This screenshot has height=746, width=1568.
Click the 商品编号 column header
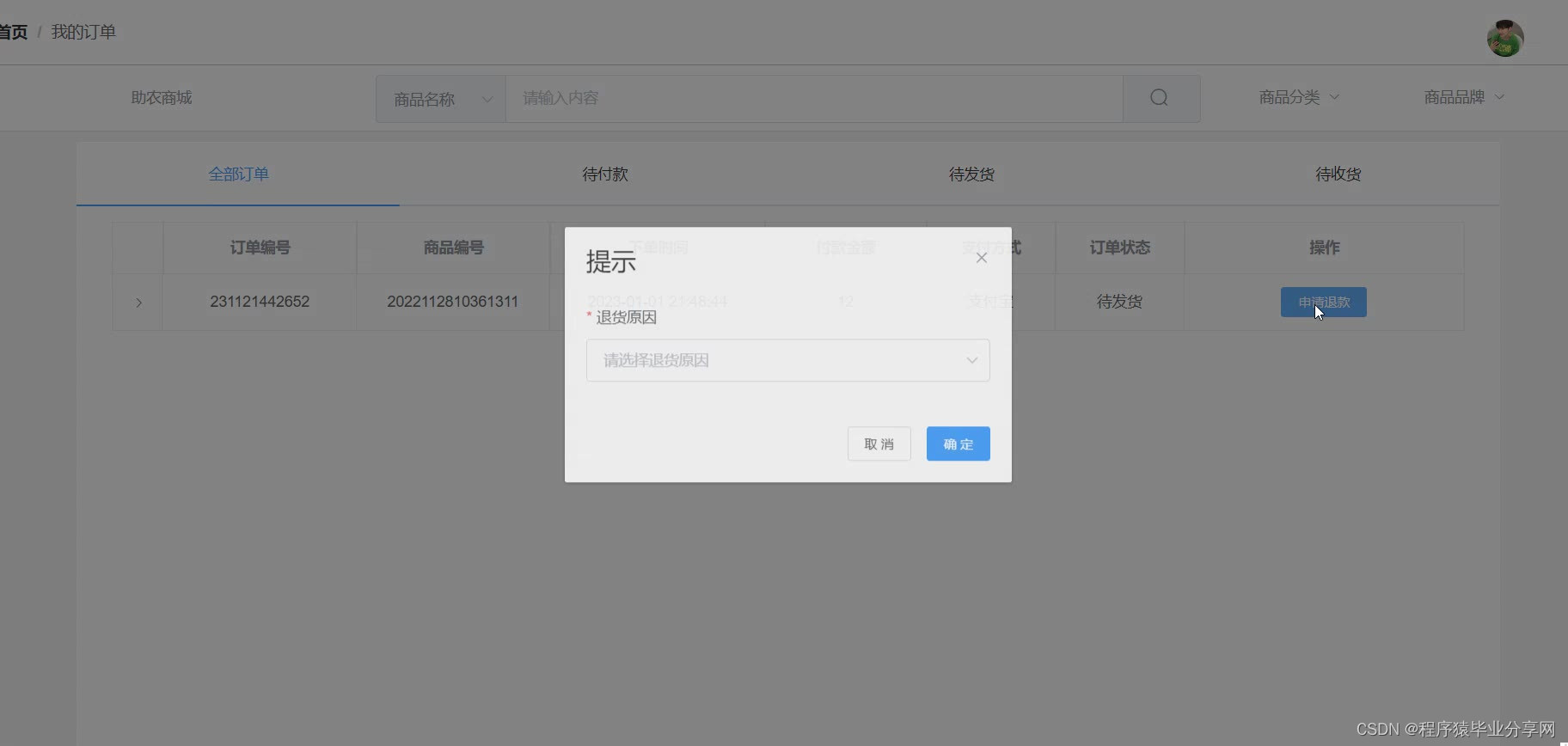coord(453,248)
